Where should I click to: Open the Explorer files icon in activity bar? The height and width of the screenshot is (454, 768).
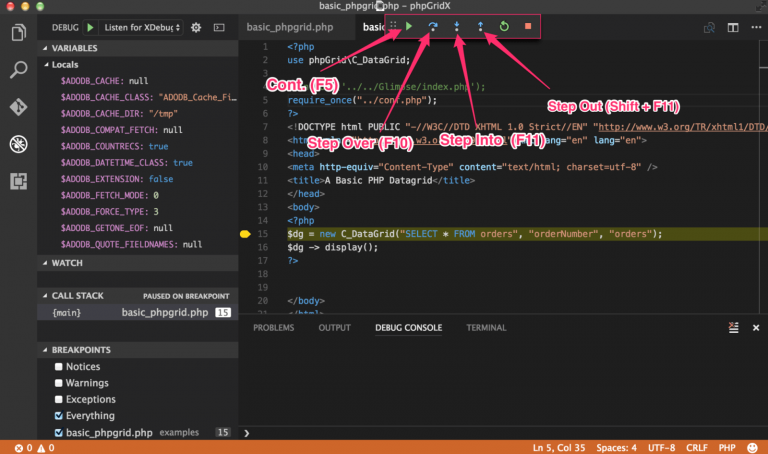(x=18, y=34)
